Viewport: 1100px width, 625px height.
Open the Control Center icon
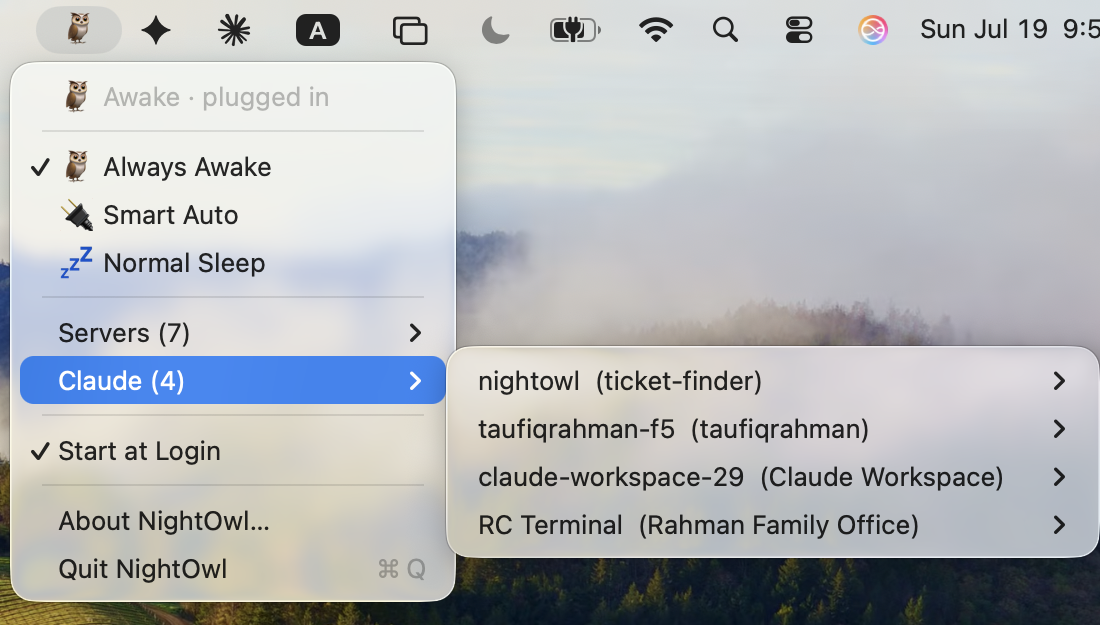798,30
